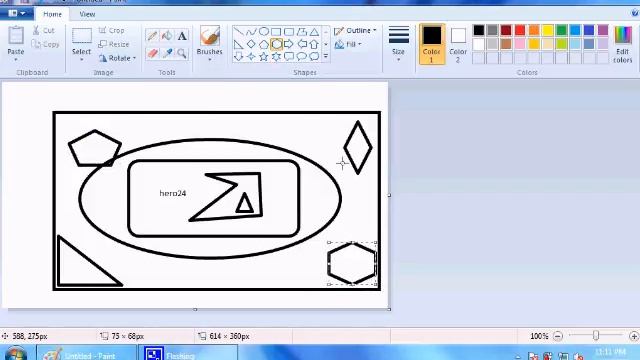Open the Windows Start button
Viewport: 640px width, 360px height.
pyautogui.click(x=16, y=353)
